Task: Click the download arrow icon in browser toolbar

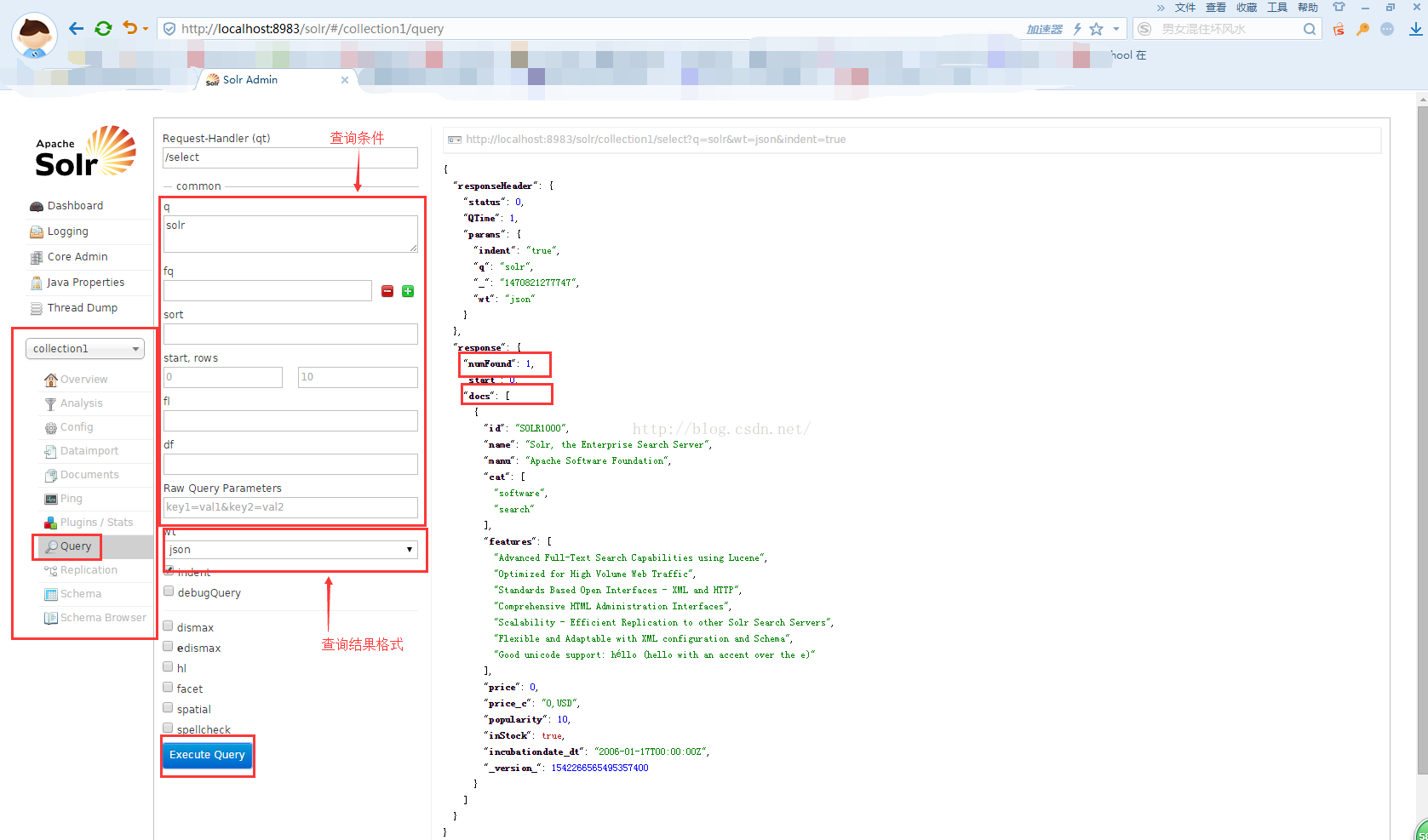Action: (1415, 29)
